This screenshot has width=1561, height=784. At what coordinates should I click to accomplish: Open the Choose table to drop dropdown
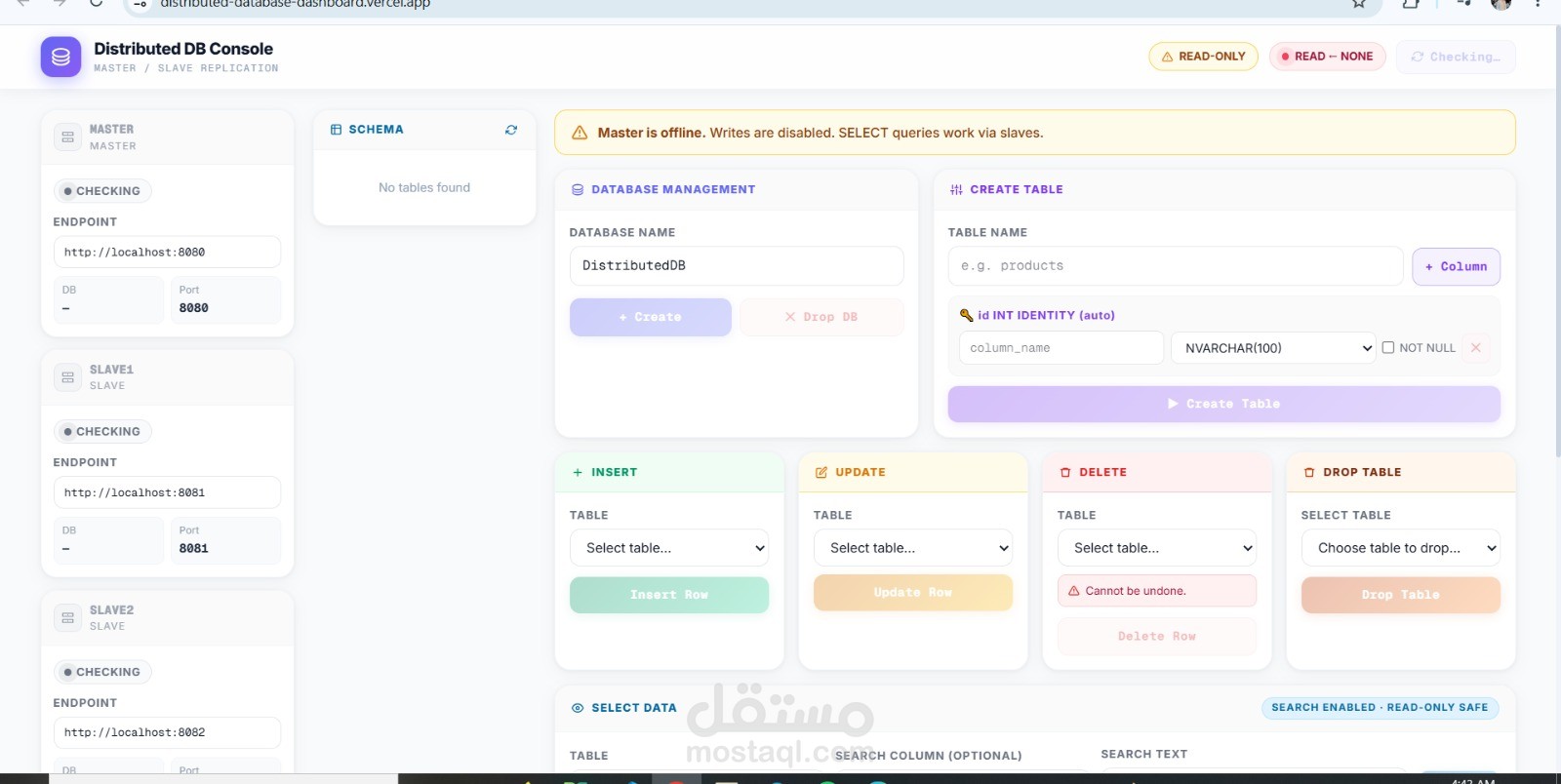click(1401, 548)
